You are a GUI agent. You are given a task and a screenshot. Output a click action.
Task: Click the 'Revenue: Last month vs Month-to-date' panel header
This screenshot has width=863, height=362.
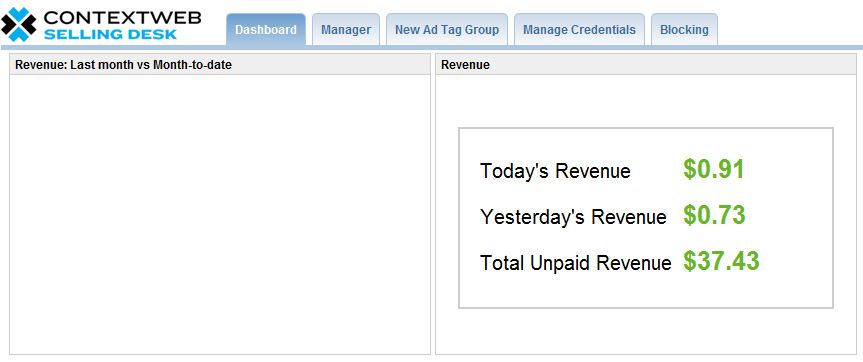tap(220, 64)
